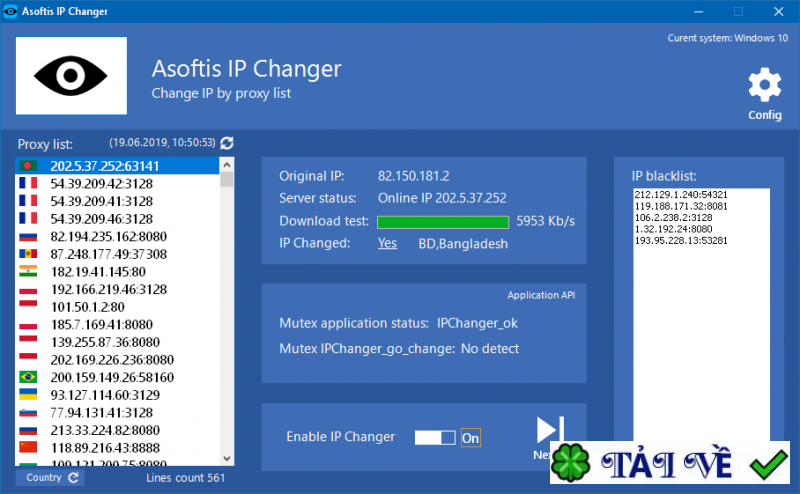Select blacklist entry 193.95.228.13:53281
The image size is (800, 494).
coord(681,240)
